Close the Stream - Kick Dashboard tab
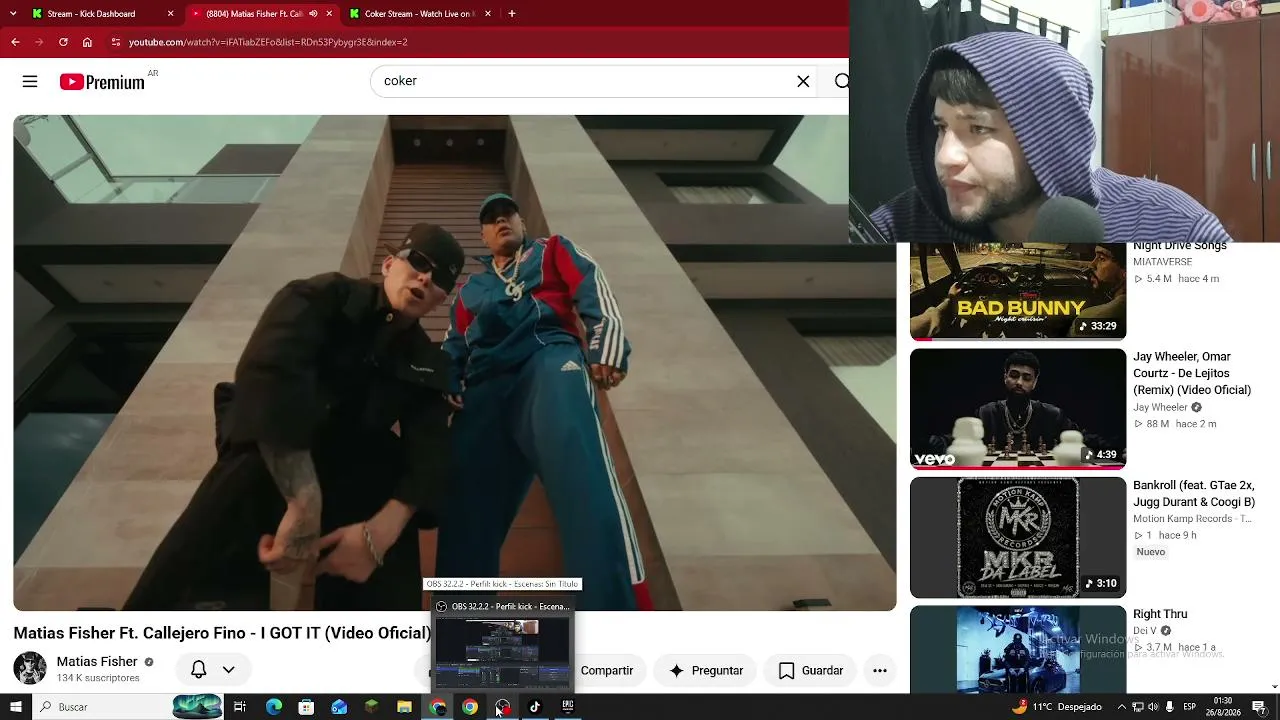The width and height of the screenshot is (1280, 720). click(170, 14)
